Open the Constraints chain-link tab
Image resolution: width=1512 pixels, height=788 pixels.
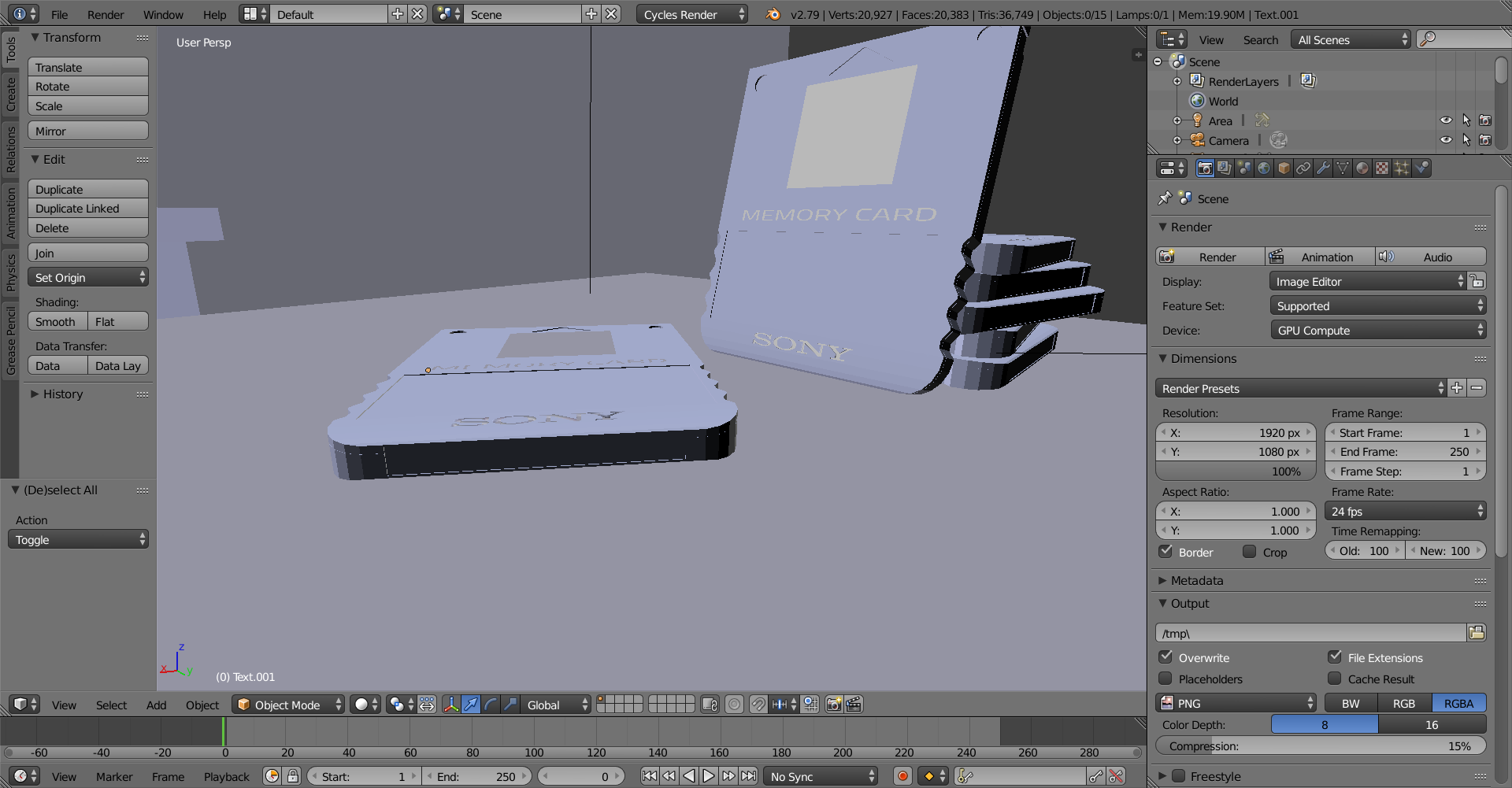click(x=1303, y=168)
